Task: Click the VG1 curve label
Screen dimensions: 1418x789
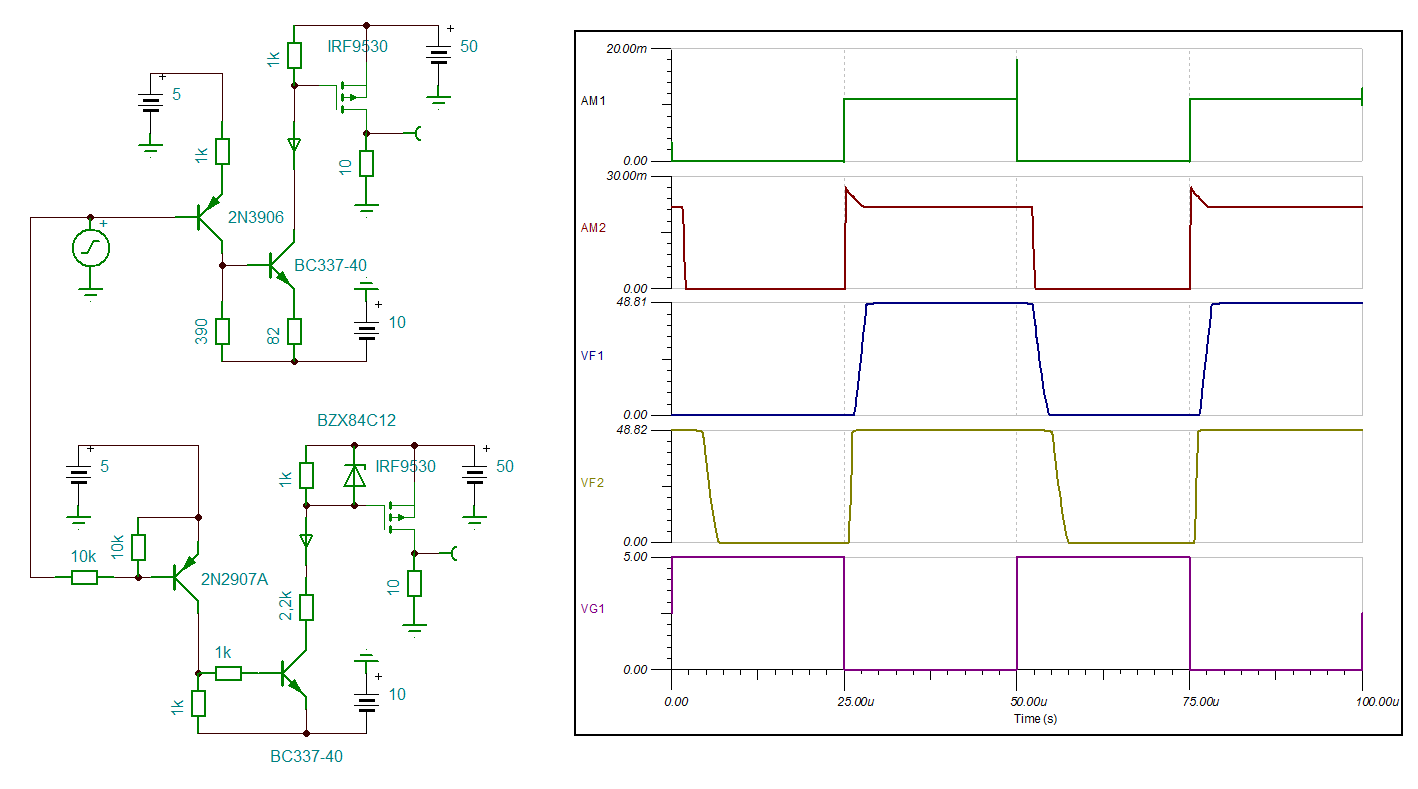Action: tap(591, 608)
